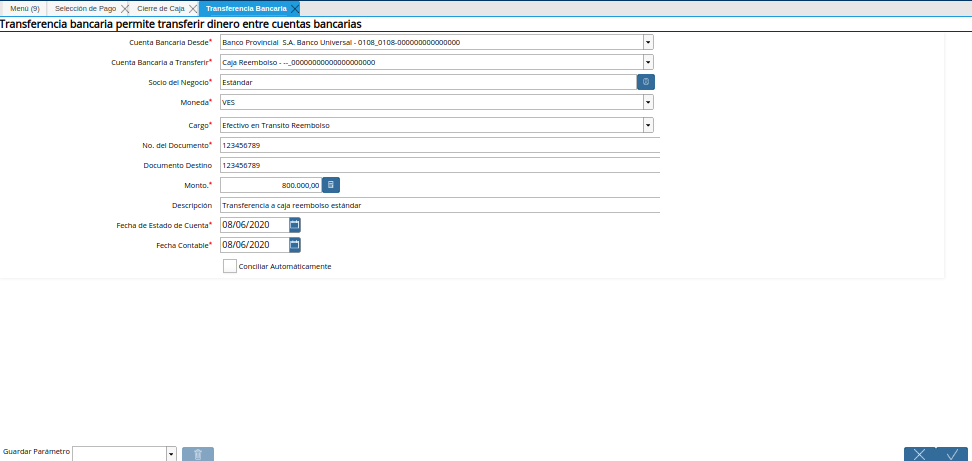Expand the Cuenta Bancaria Desde dropdown
Image resolution: width=972 pixels, height=461 pixels.
pos(648,42)
